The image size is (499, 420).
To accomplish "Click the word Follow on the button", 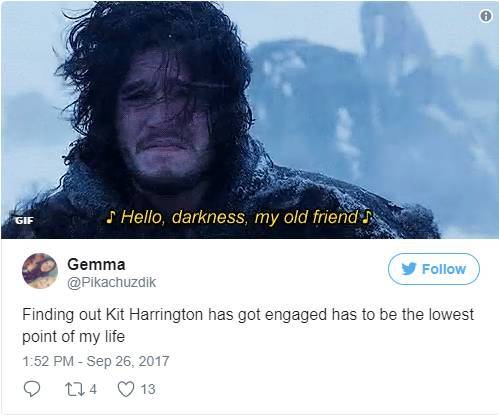I will [x=444, y=269].
